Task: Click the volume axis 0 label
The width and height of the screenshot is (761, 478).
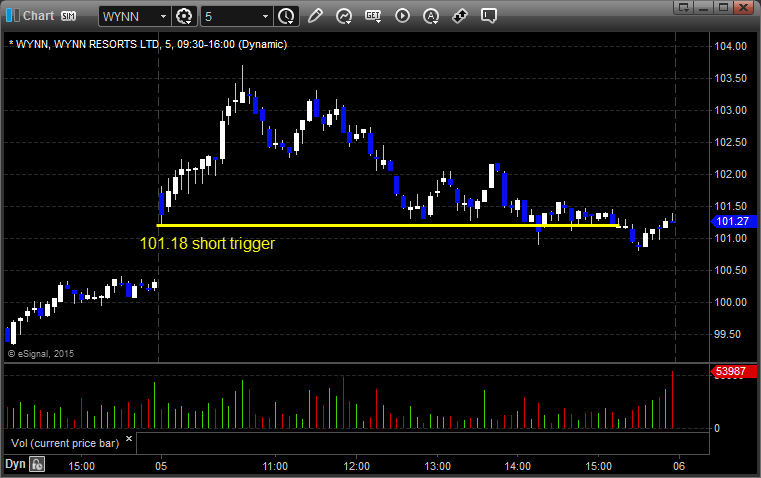Action: 717,429
